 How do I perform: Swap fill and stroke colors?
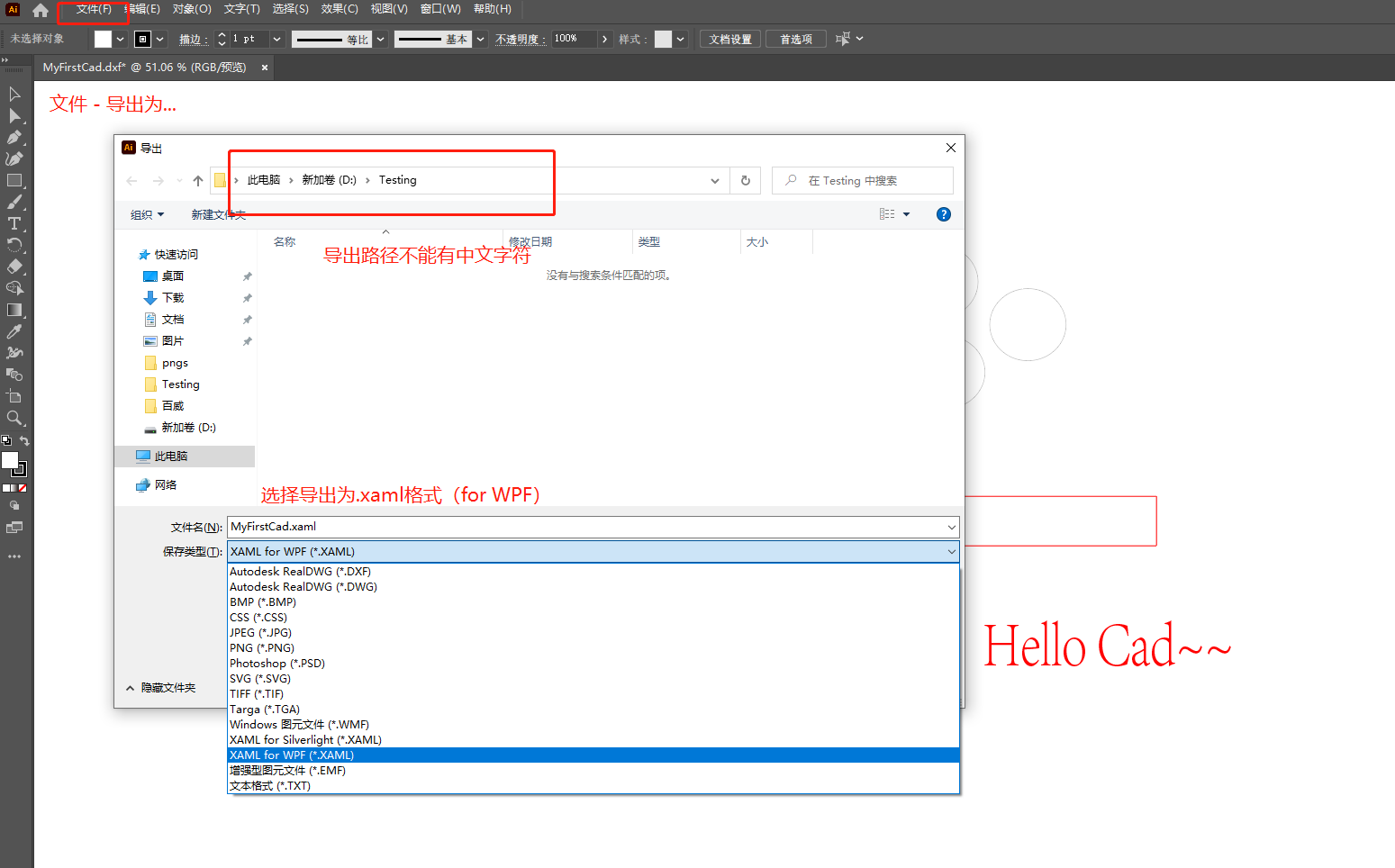click(24, 441)
